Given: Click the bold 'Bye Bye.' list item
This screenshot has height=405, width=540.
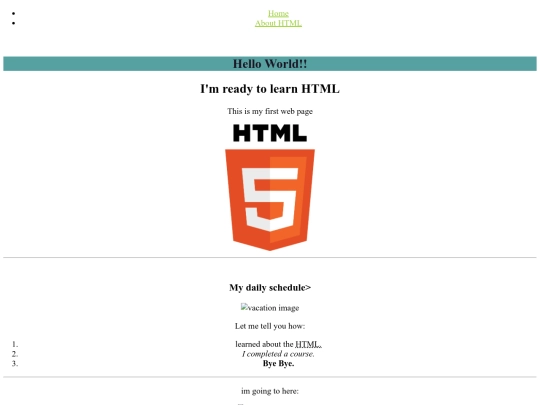Looking at the screenshot, I should (278, 363).
